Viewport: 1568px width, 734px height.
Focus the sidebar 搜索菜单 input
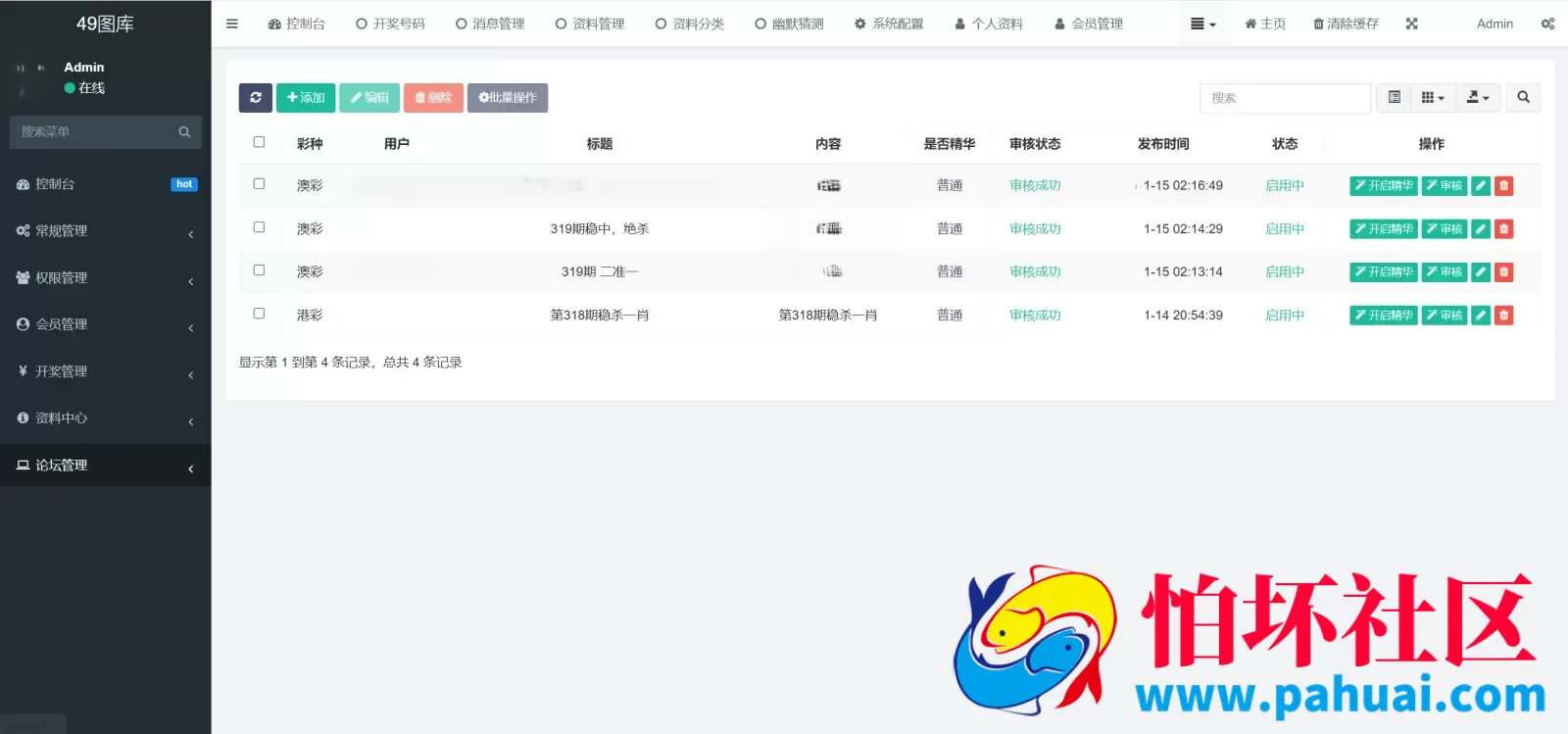pos(91,131)
